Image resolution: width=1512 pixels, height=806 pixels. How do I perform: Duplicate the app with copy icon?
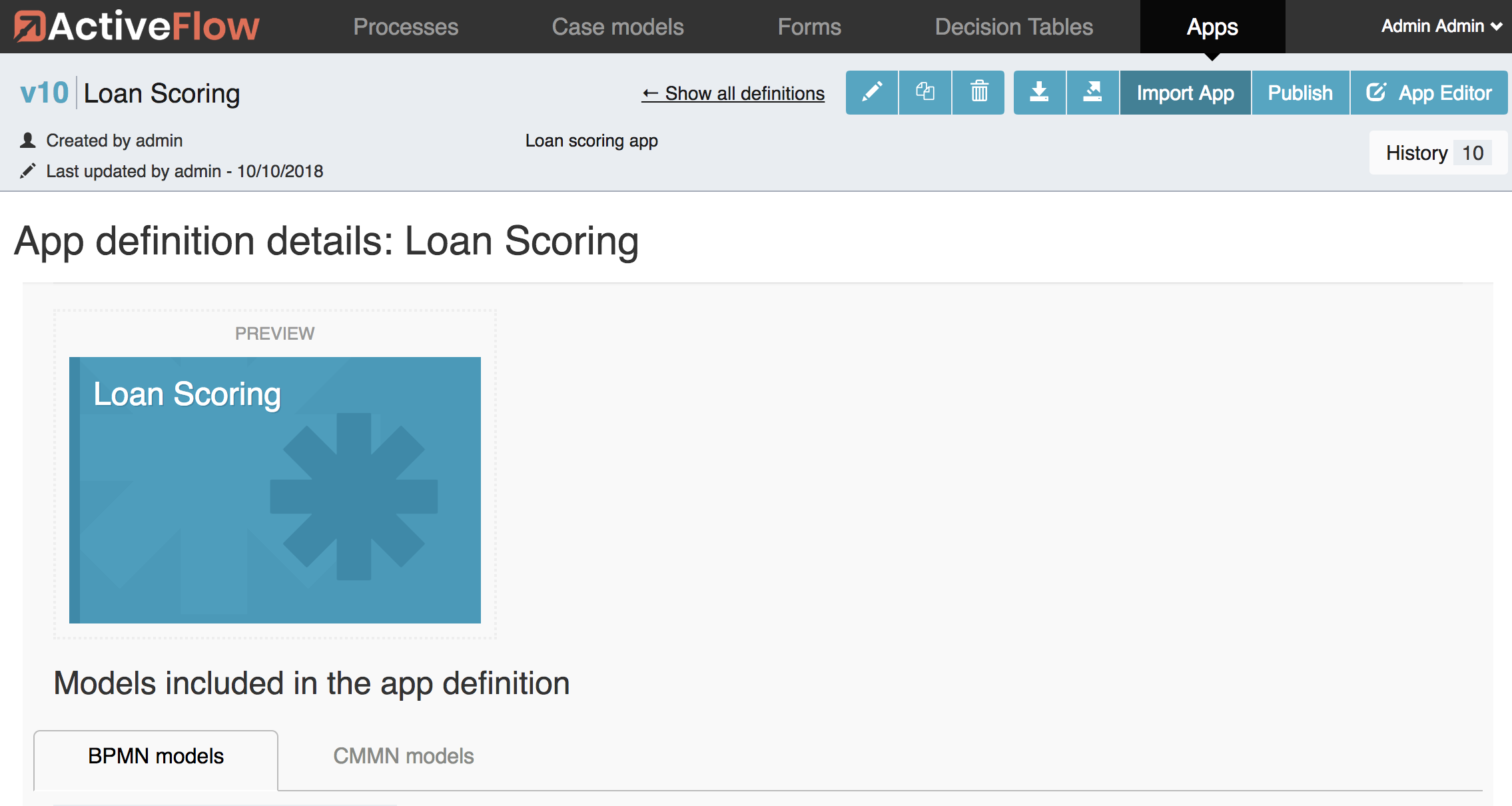coord(925,93)
